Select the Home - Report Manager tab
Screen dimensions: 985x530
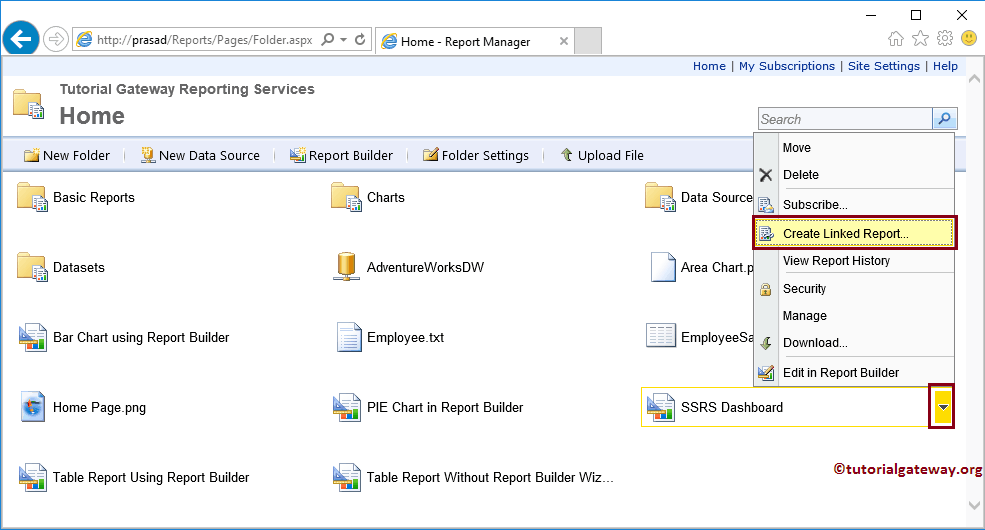pos(474,41)
